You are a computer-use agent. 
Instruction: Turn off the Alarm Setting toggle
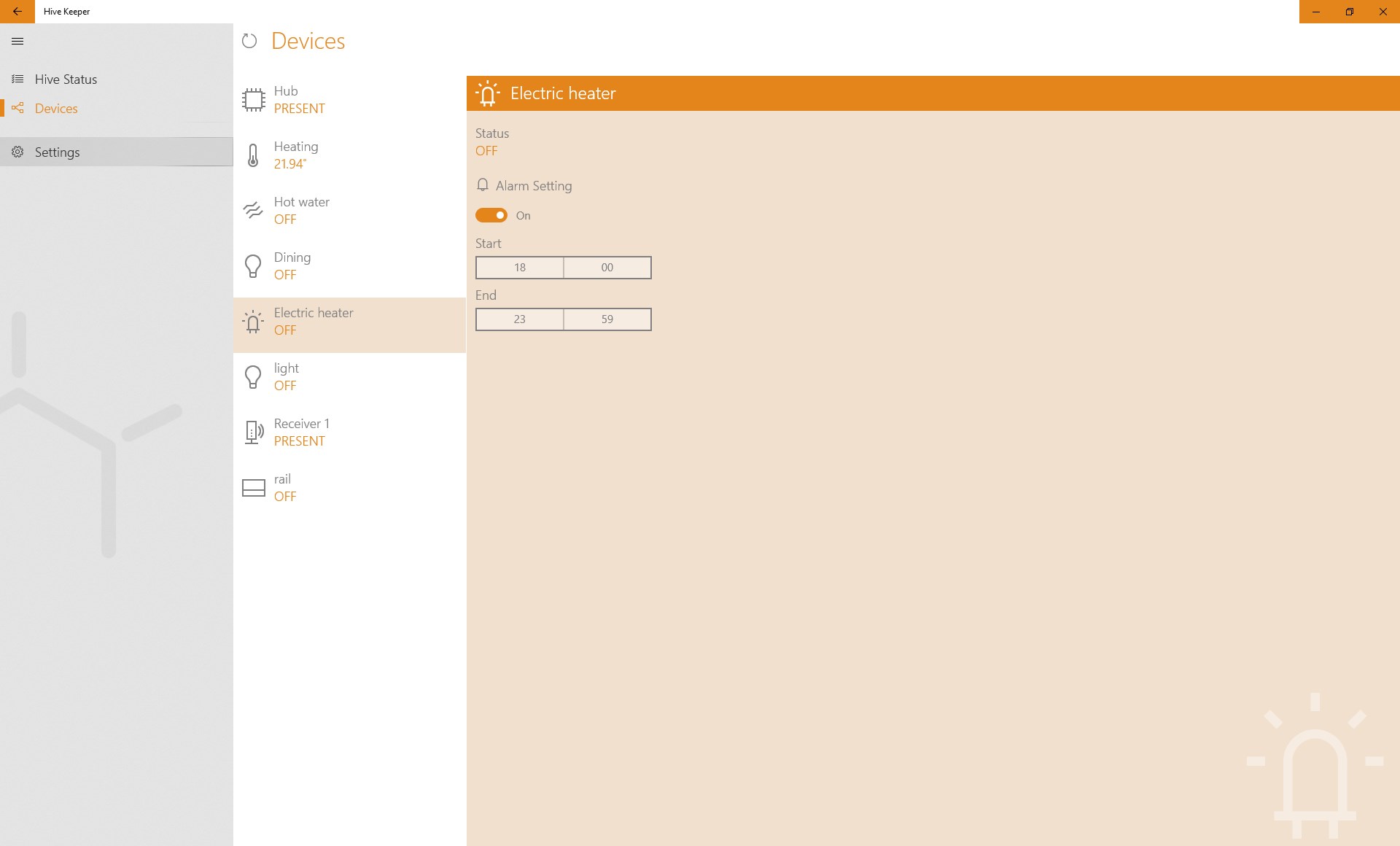(x=491, y=215)
